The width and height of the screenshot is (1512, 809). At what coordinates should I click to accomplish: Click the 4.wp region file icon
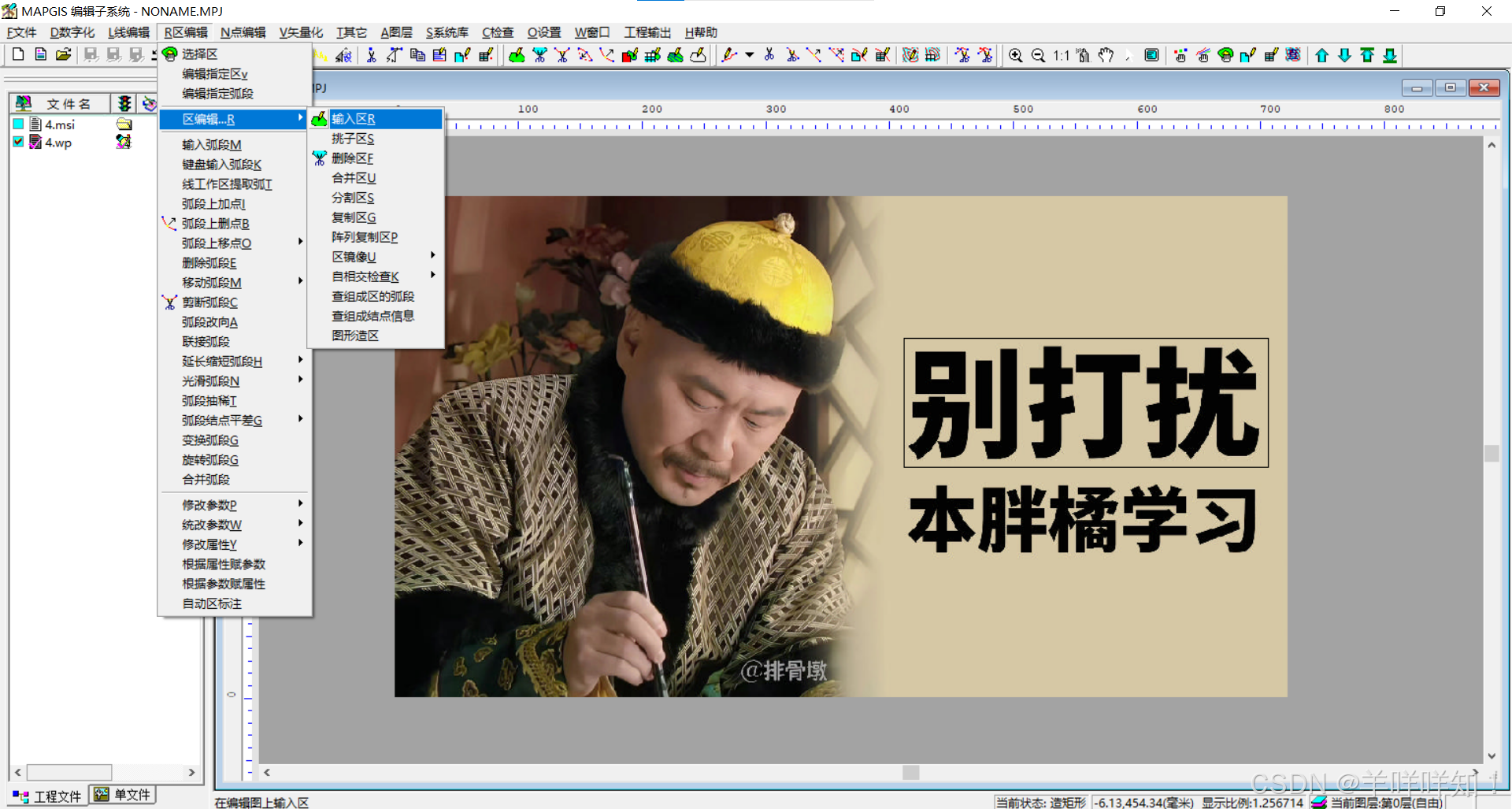pyautogui.click(x=35, y=142)
